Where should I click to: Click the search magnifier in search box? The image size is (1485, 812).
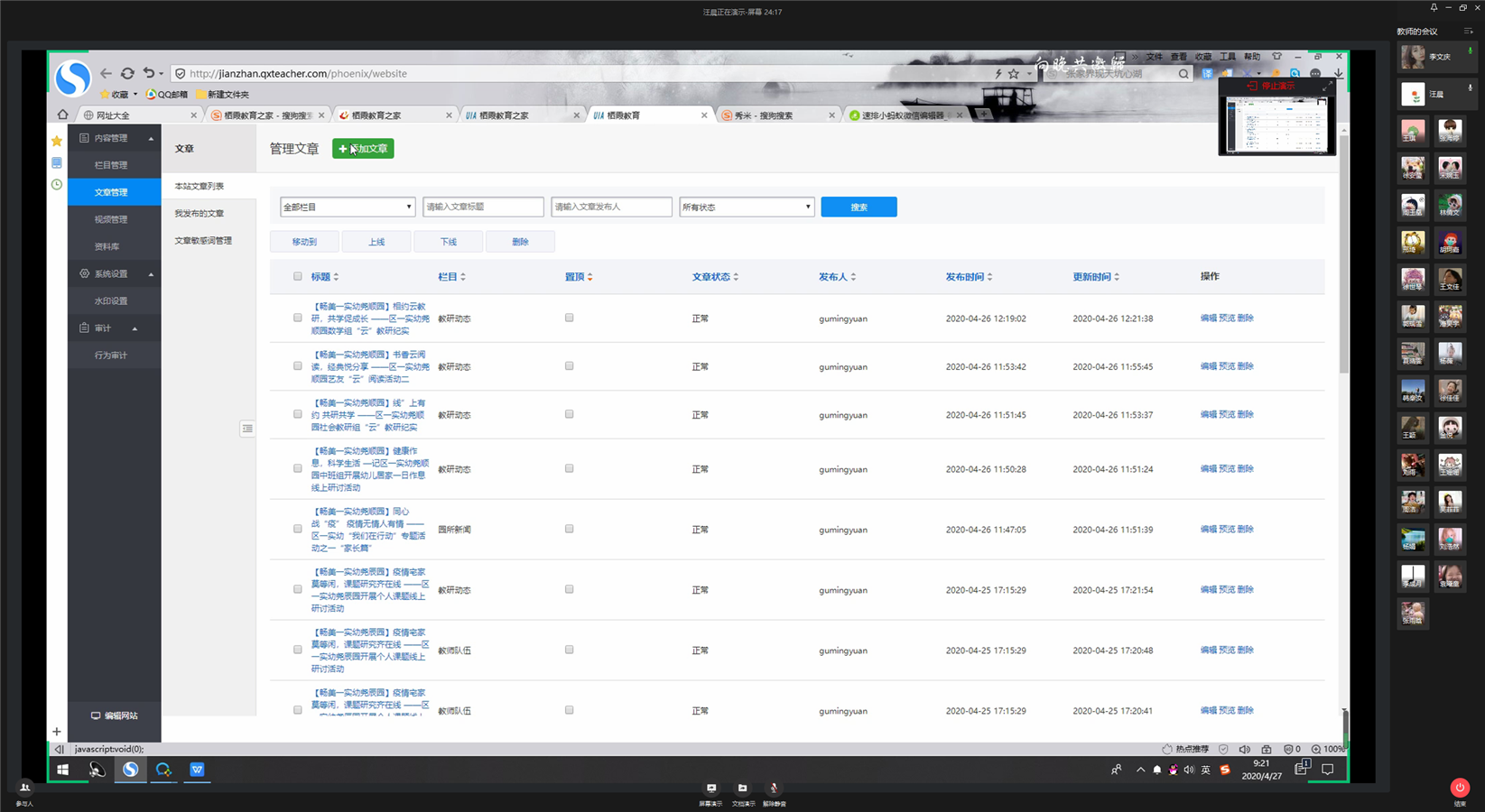pos(1183,74)
